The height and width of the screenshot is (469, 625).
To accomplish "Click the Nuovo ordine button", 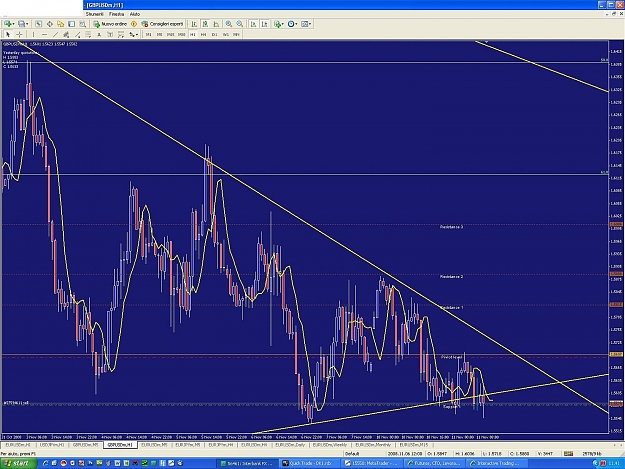I will tap(110, 24).
